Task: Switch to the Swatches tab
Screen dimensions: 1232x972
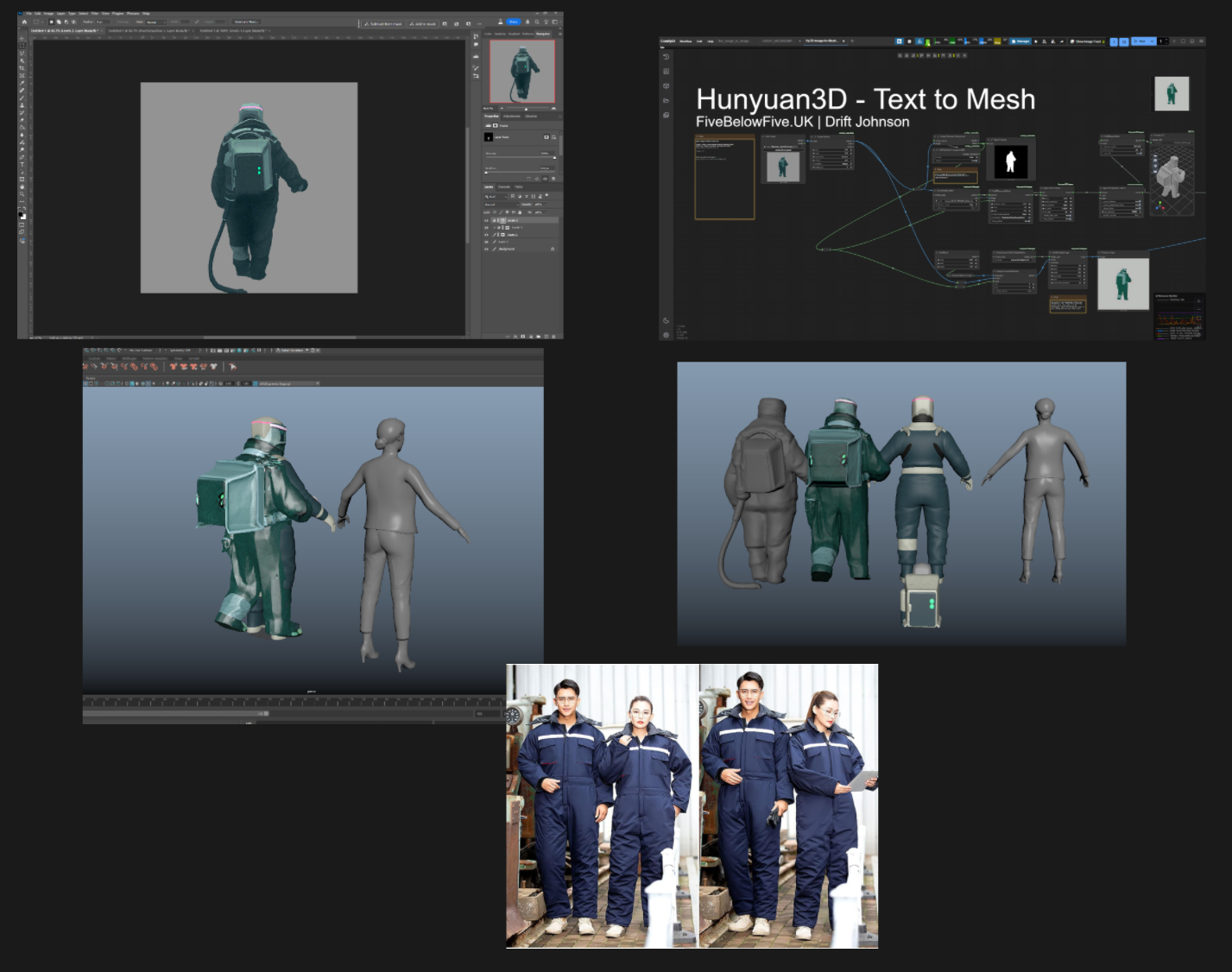Action: pyautogui.click(x=500, y=34)
